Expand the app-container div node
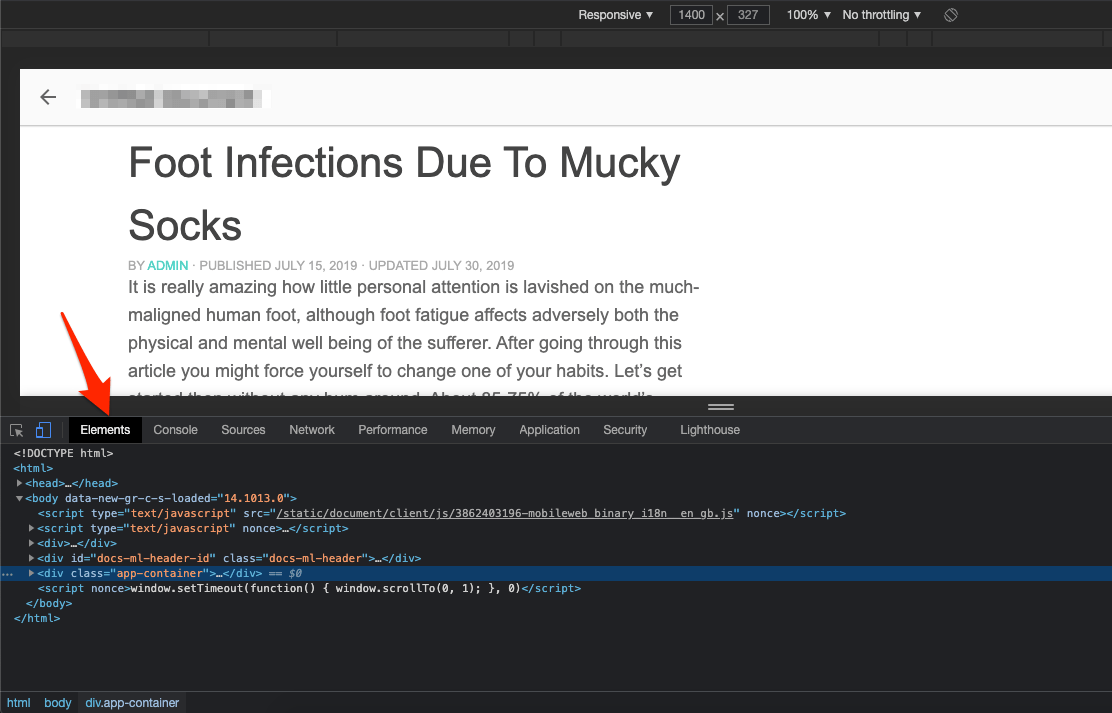The image size is (1112, 713). (x=31, y=573)
